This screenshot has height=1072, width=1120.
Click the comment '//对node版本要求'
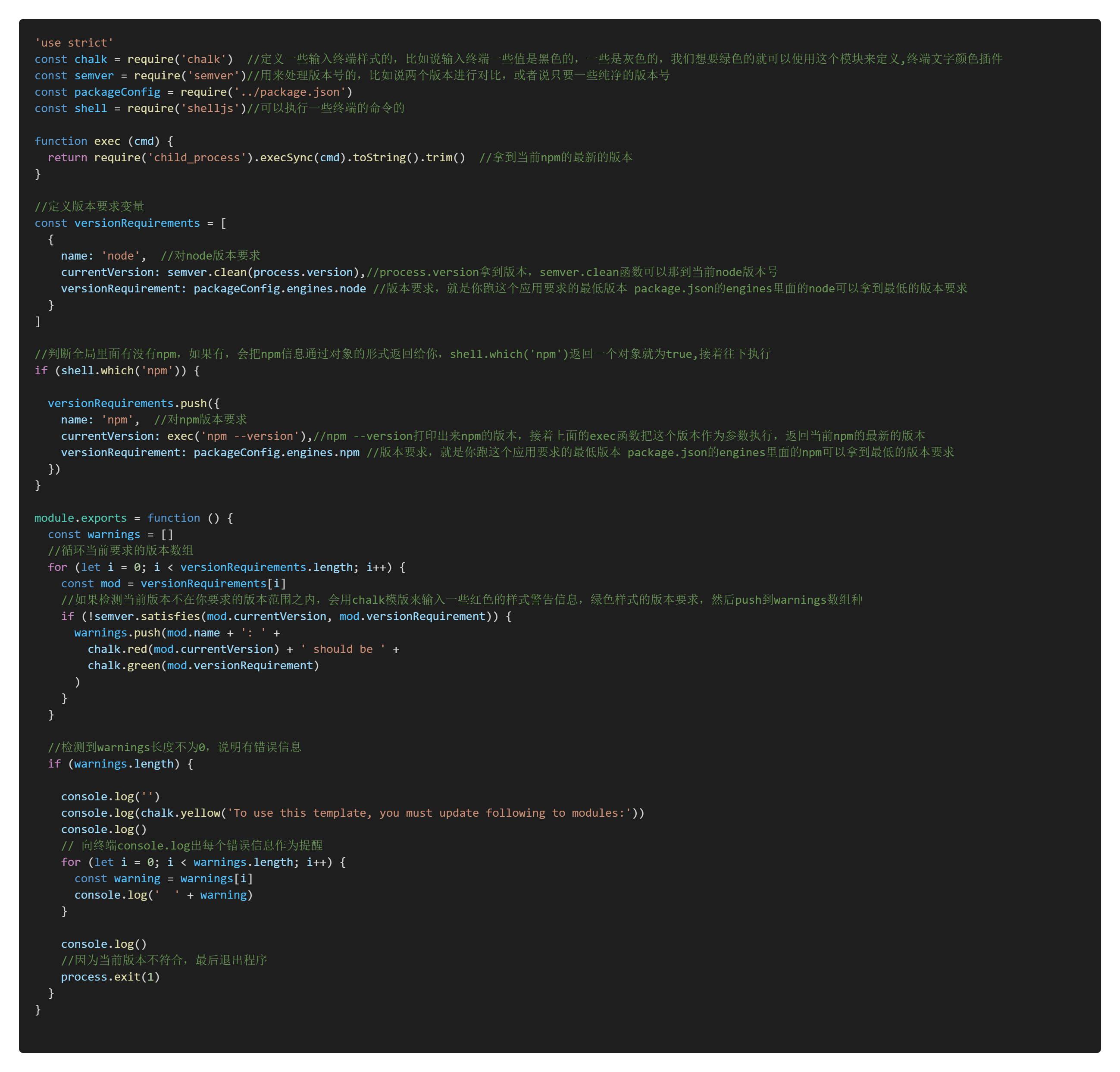(x=210, y=255)
